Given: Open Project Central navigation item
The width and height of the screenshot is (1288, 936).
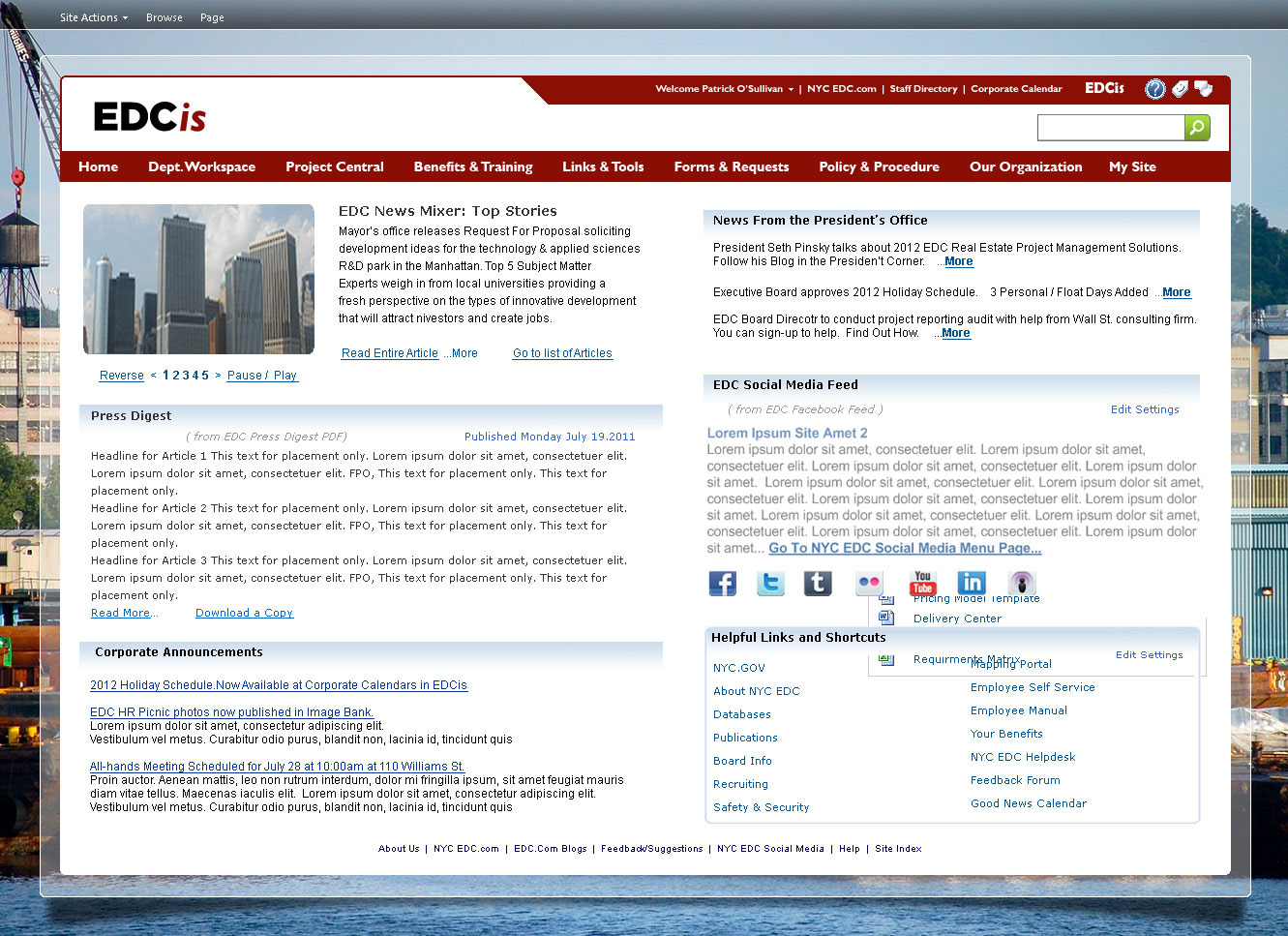Looking at the screenshot, I should coord(335,166).
